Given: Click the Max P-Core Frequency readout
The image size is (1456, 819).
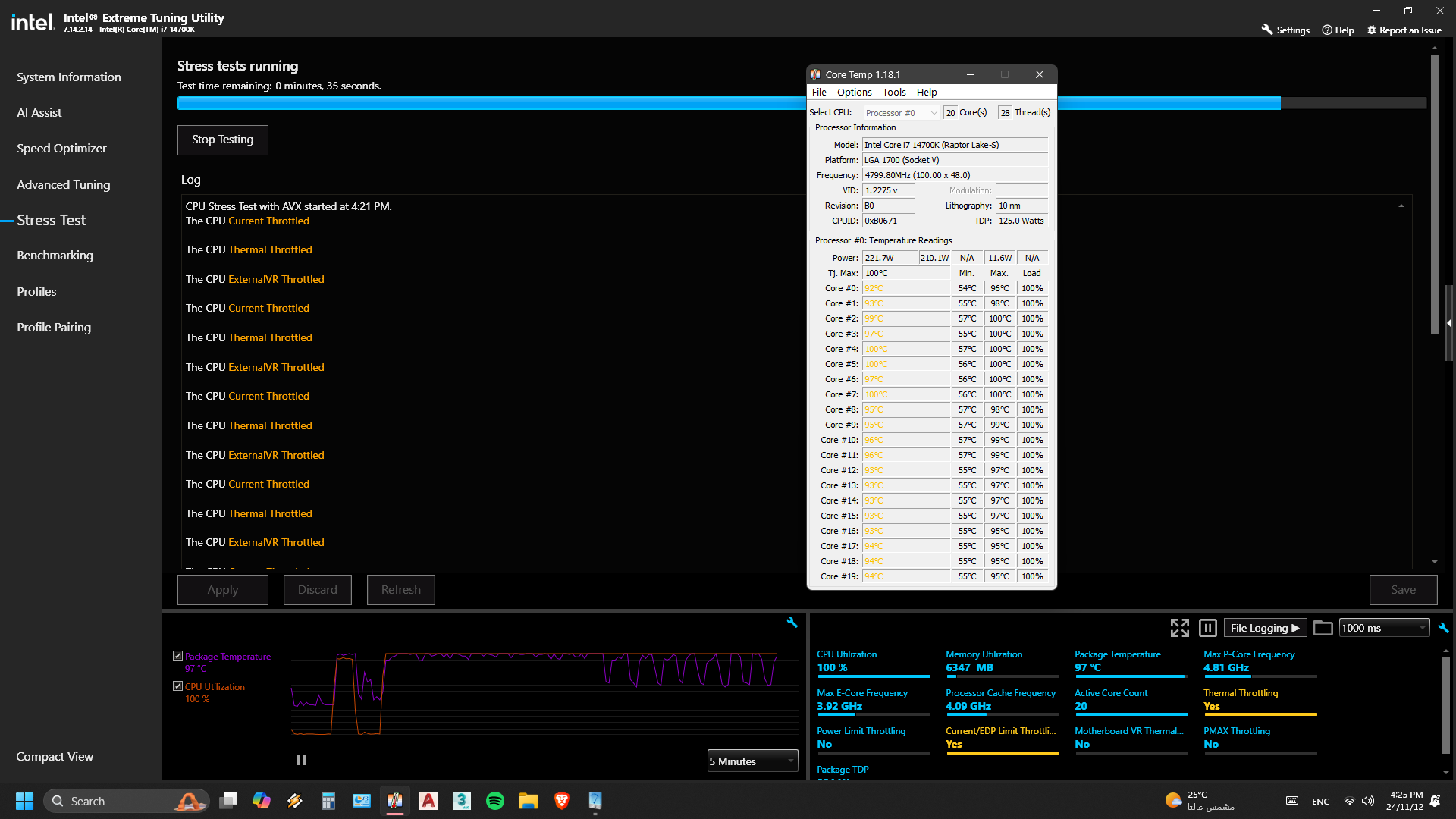Looking at the screenshot, I should pyautogui.click(x=1260, y=661).
